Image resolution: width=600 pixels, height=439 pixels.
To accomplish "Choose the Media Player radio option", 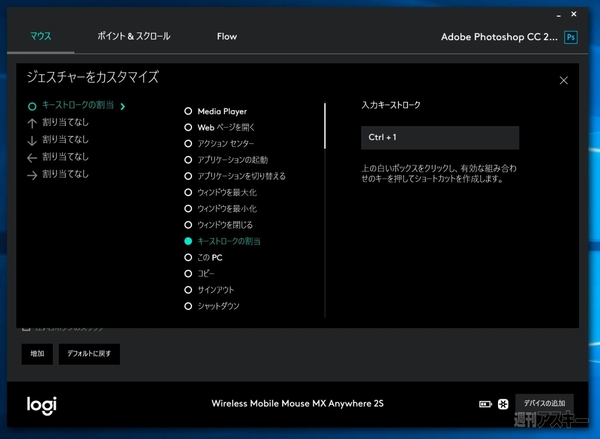I will pos(215,111).
